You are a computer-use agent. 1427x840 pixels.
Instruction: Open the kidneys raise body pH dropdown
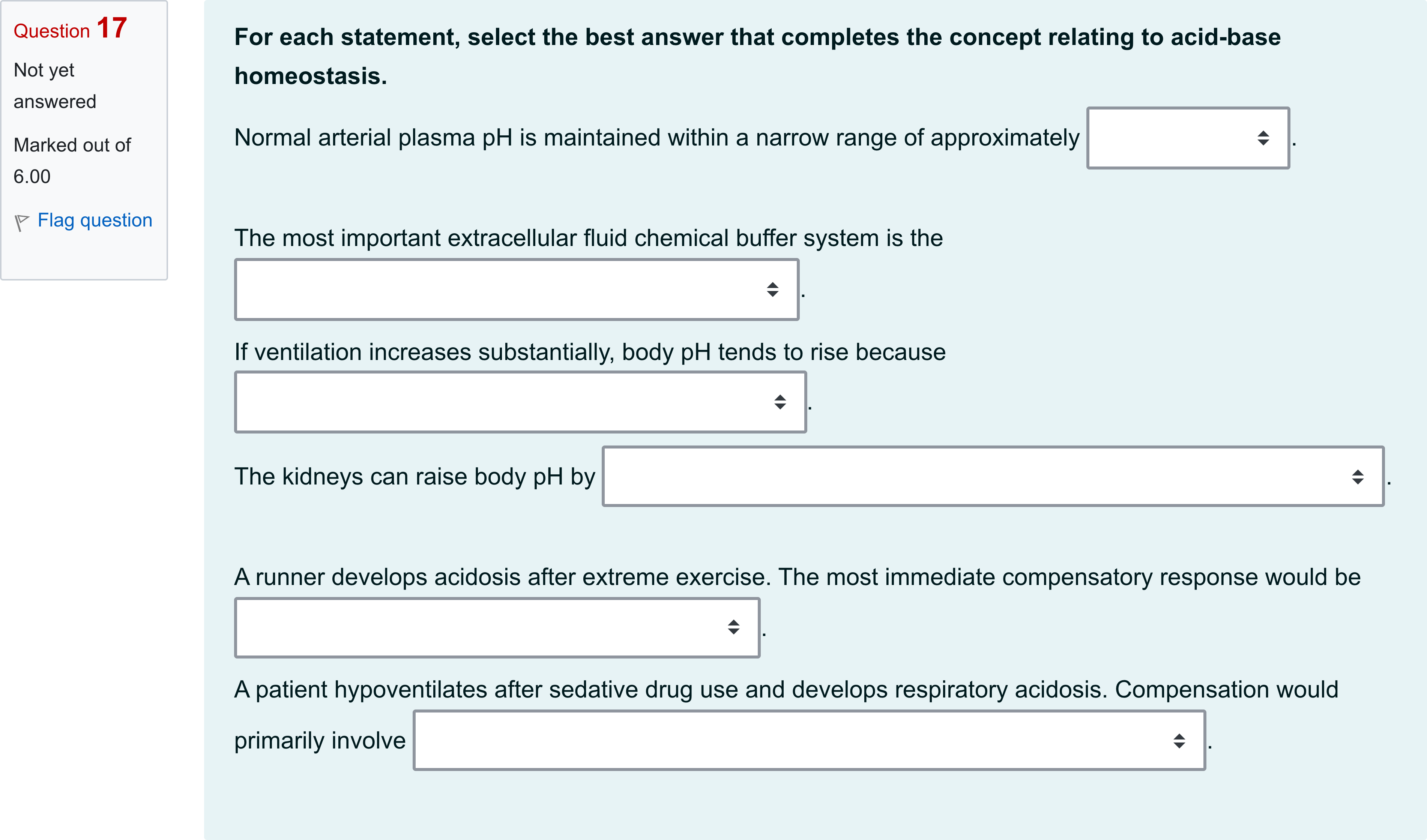coord(993,477)
